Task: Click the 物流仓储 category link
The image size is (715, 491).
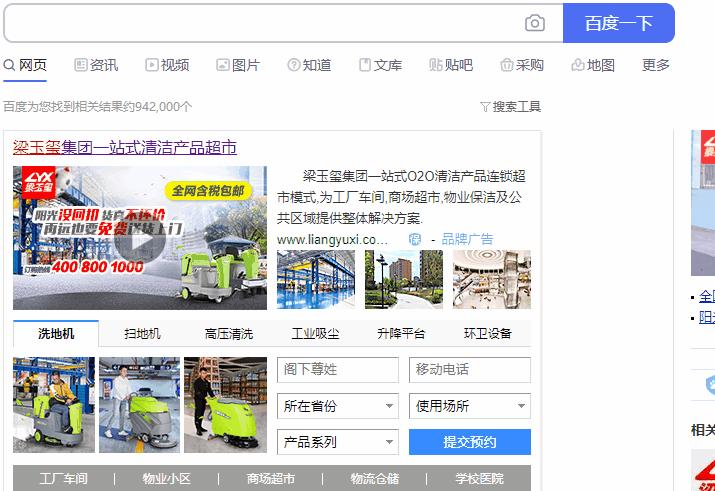Action: click(x=375, y=479)
